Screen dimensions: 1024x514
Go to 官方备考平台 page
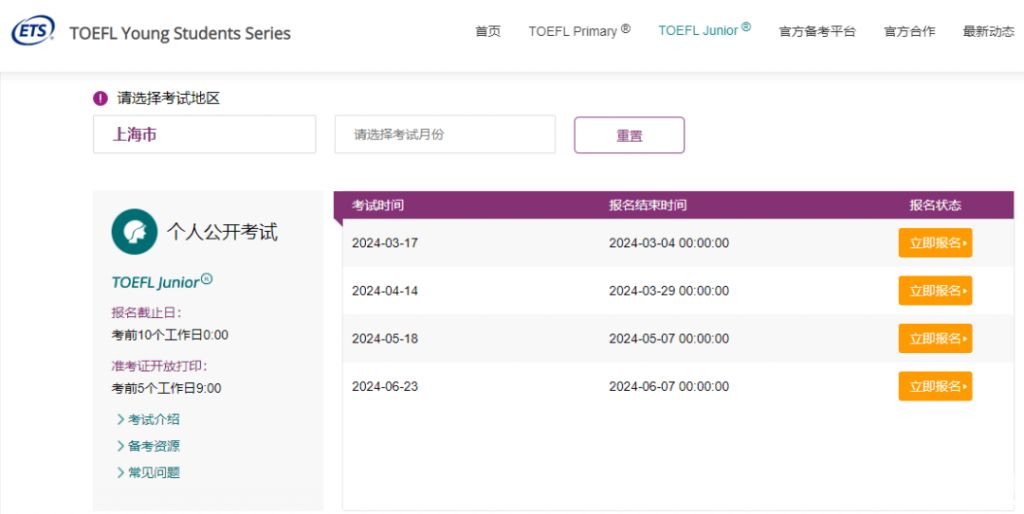[x=817, y=31]
